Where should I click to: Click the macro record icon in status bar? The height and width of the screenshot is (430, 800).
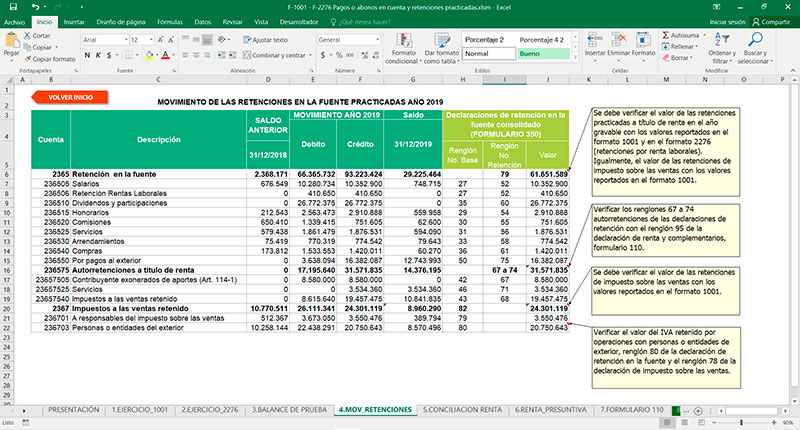pyautogui.click(x=26, y=422)
